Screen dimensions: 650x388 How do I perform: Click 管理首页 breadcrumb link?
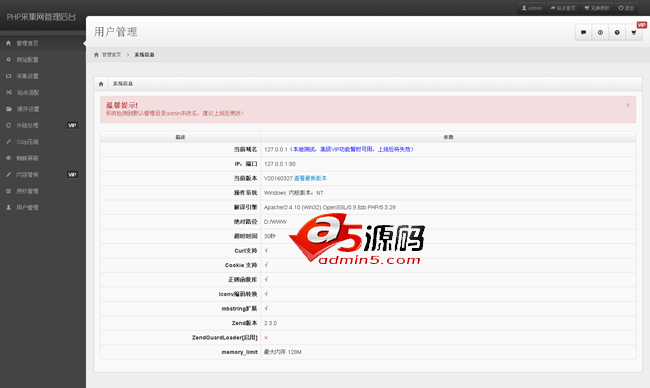pyautogui.click(x=112, y=55)
